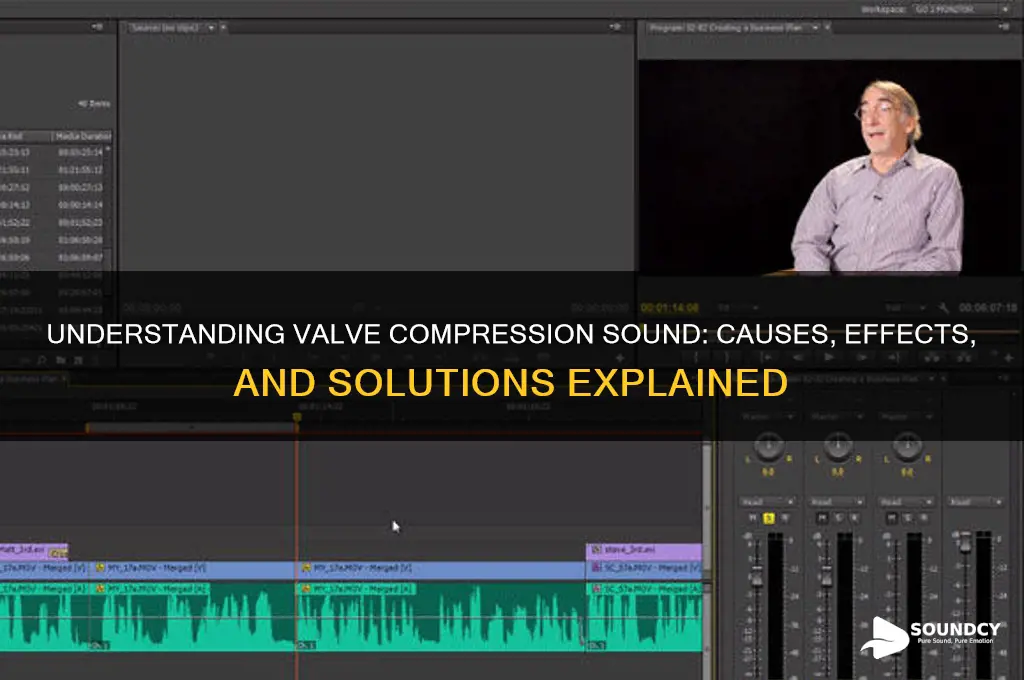
Task: Enable record on second mixer track
Action: pyautogui.click(x=854, y=518)
